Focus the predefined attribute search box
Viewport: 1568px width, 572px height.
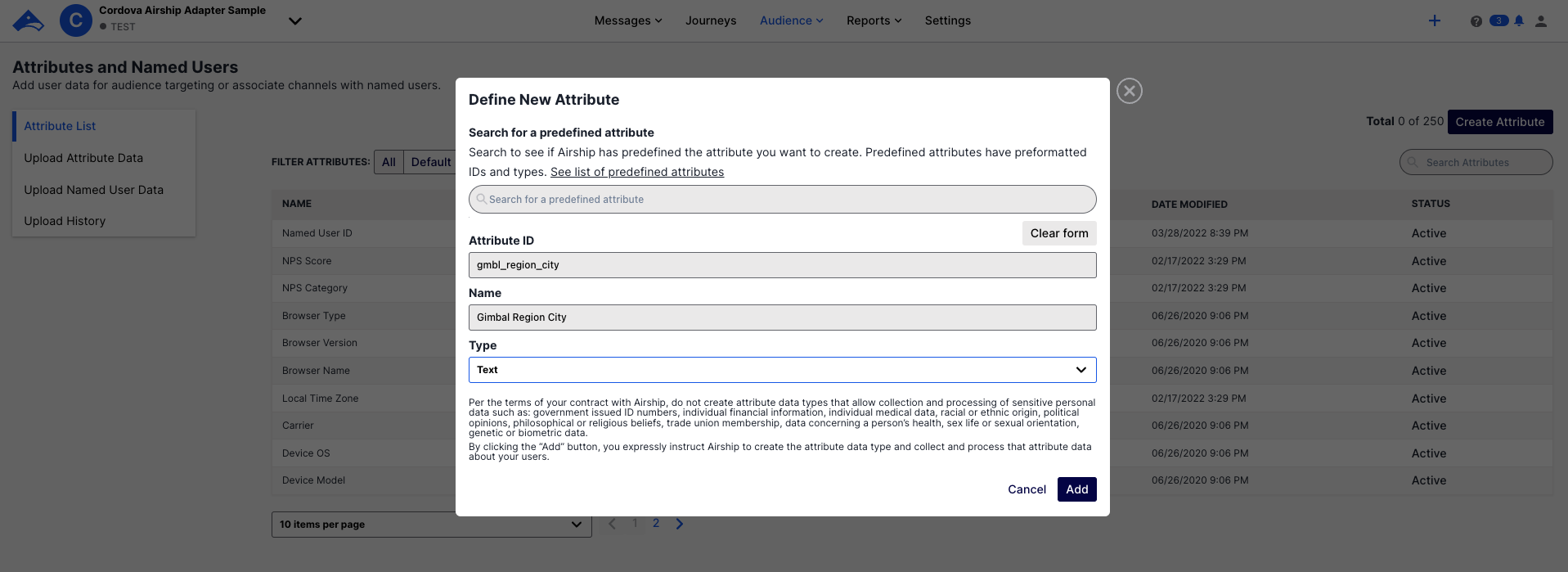[x=782, y=200]
